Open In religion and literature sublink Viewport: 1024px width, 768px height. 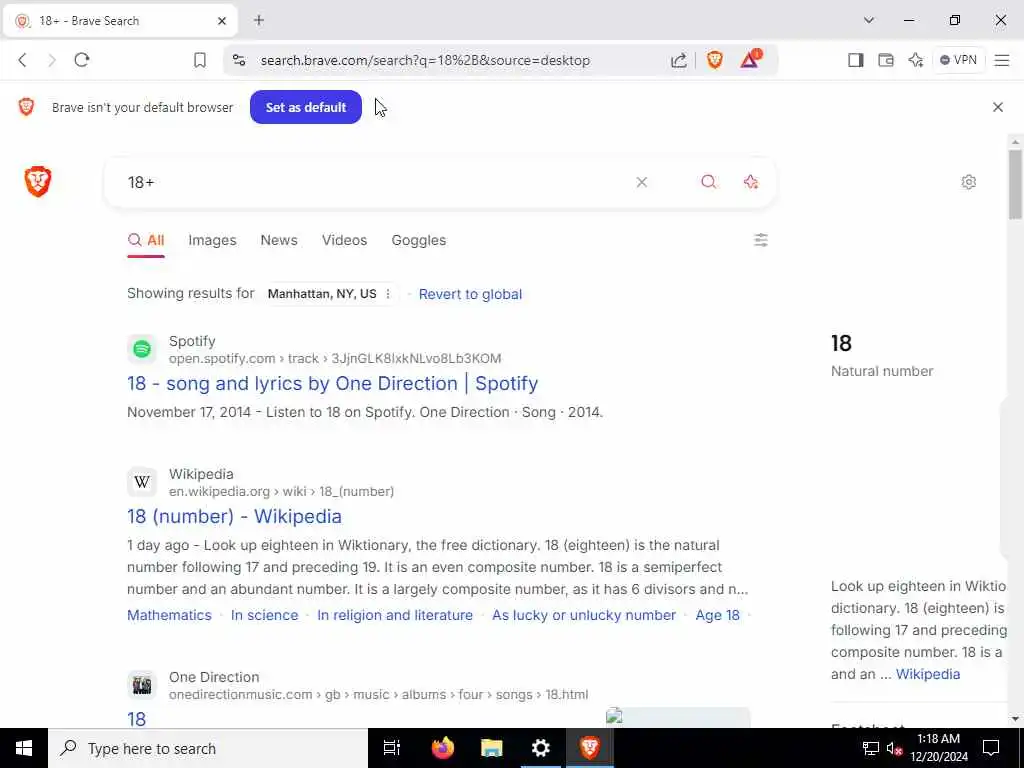click(x=395, y=615)
